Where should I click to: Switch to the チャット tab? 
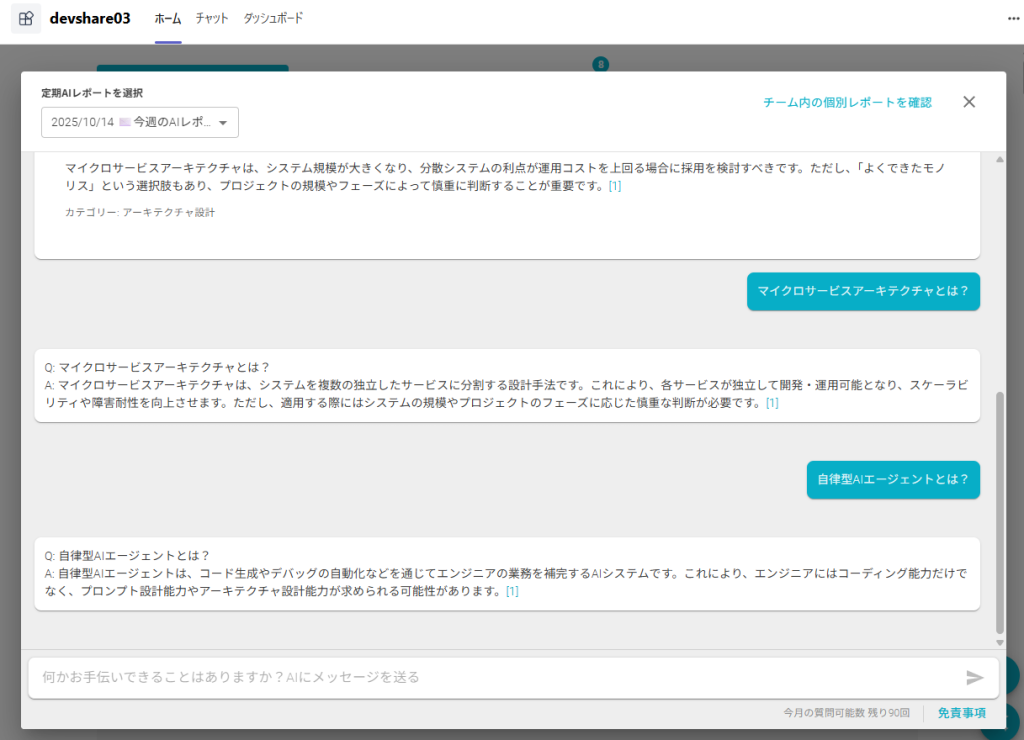pyautogui.click(x=212, y=19)
